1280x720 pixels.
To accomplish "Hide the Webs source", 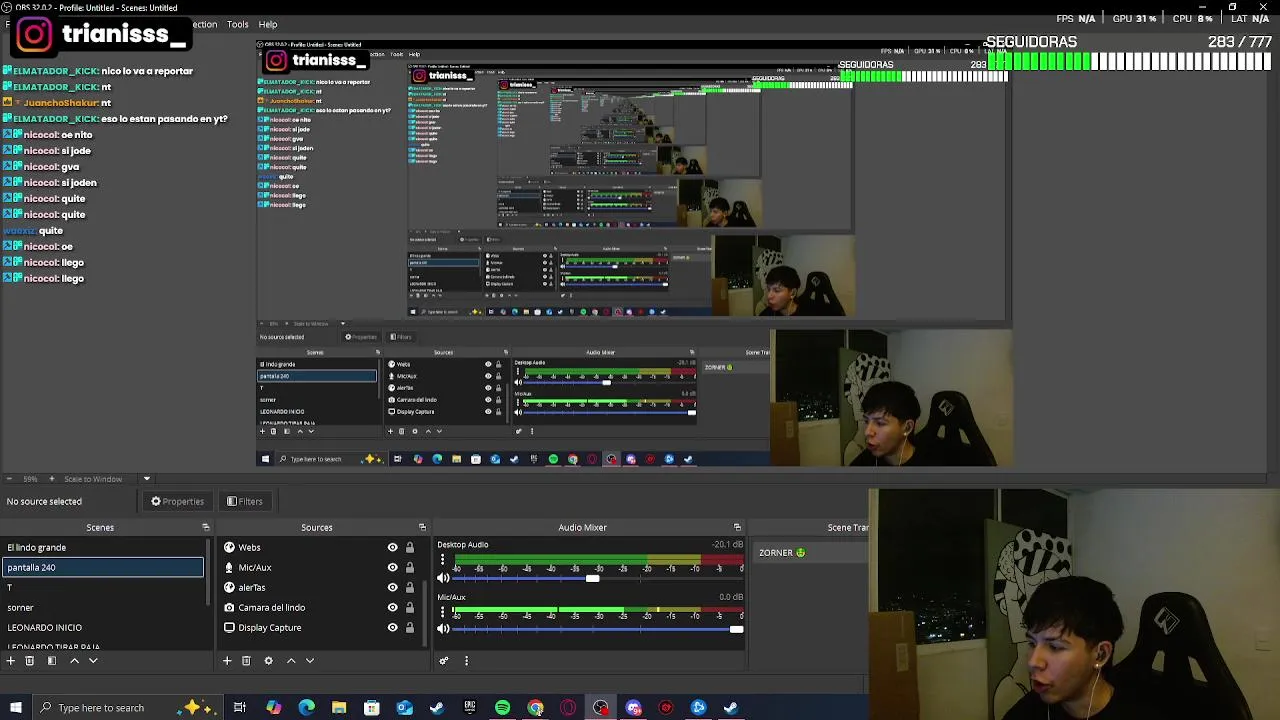I will pyautogui.click(x=392, y=548).
